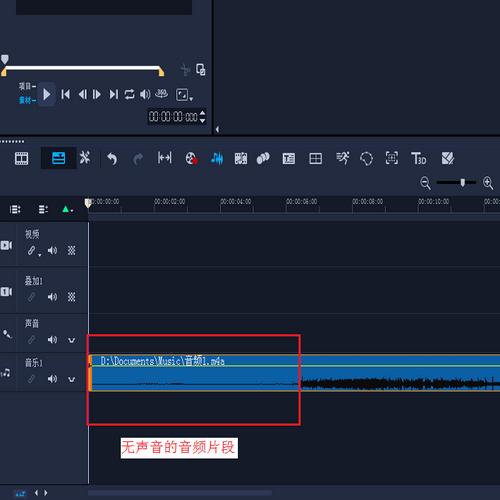This screenshot has width=500, height=500.
Task: Collapse panel with small left arrow
Action: click(217, 129)
